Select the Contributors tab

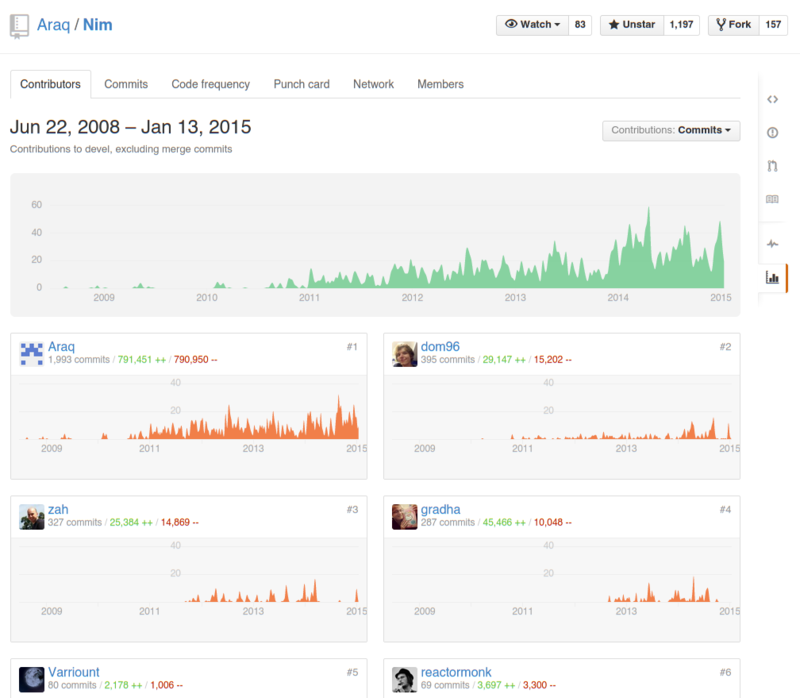click(51, 84)
